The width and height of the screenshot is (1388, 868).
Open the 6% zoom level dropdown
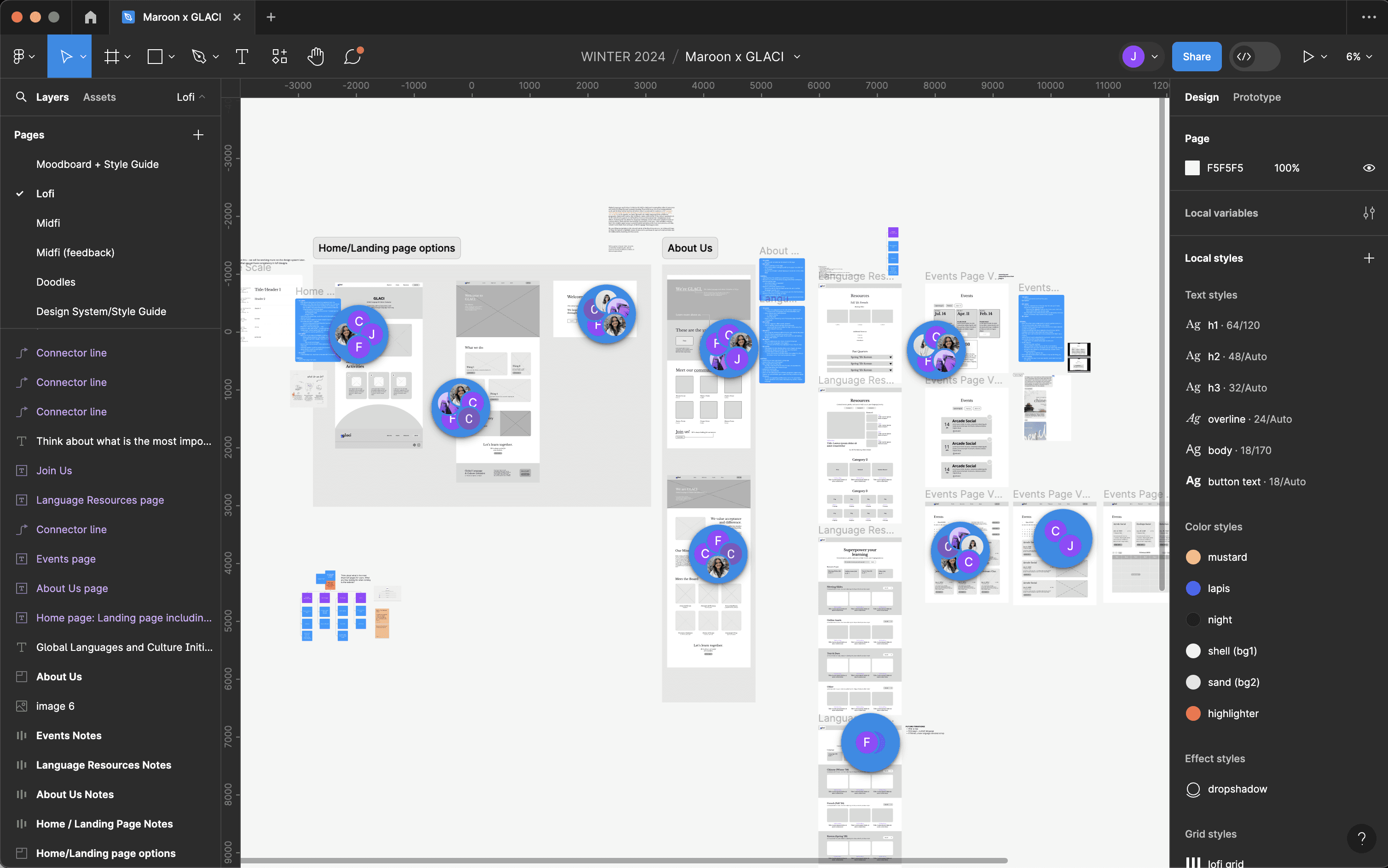pyautogui.click(x=1359, y=56)
